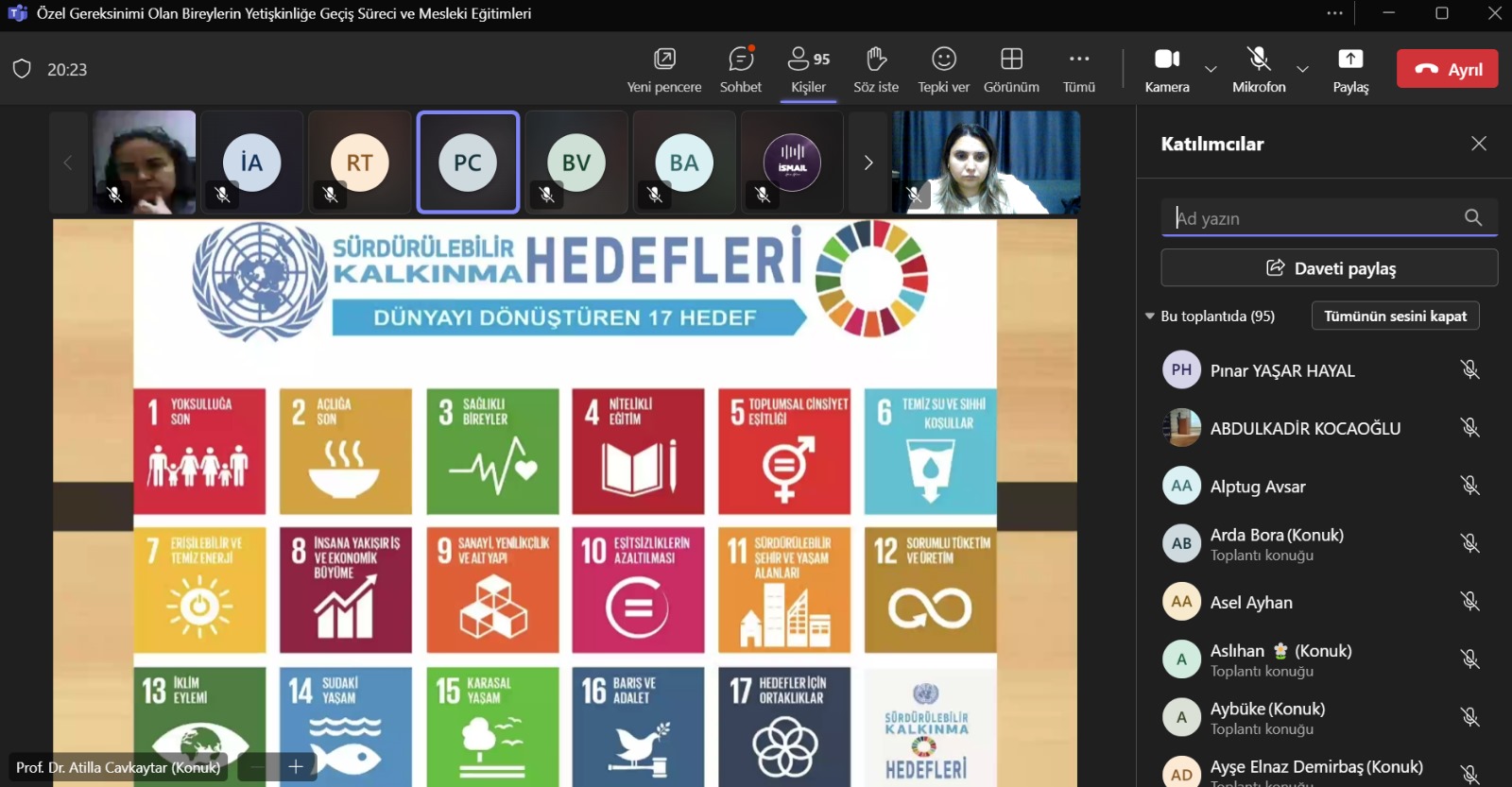
Task: Select participant Pınar YAŞAR HAYAL
Action: click(1321, 370)
